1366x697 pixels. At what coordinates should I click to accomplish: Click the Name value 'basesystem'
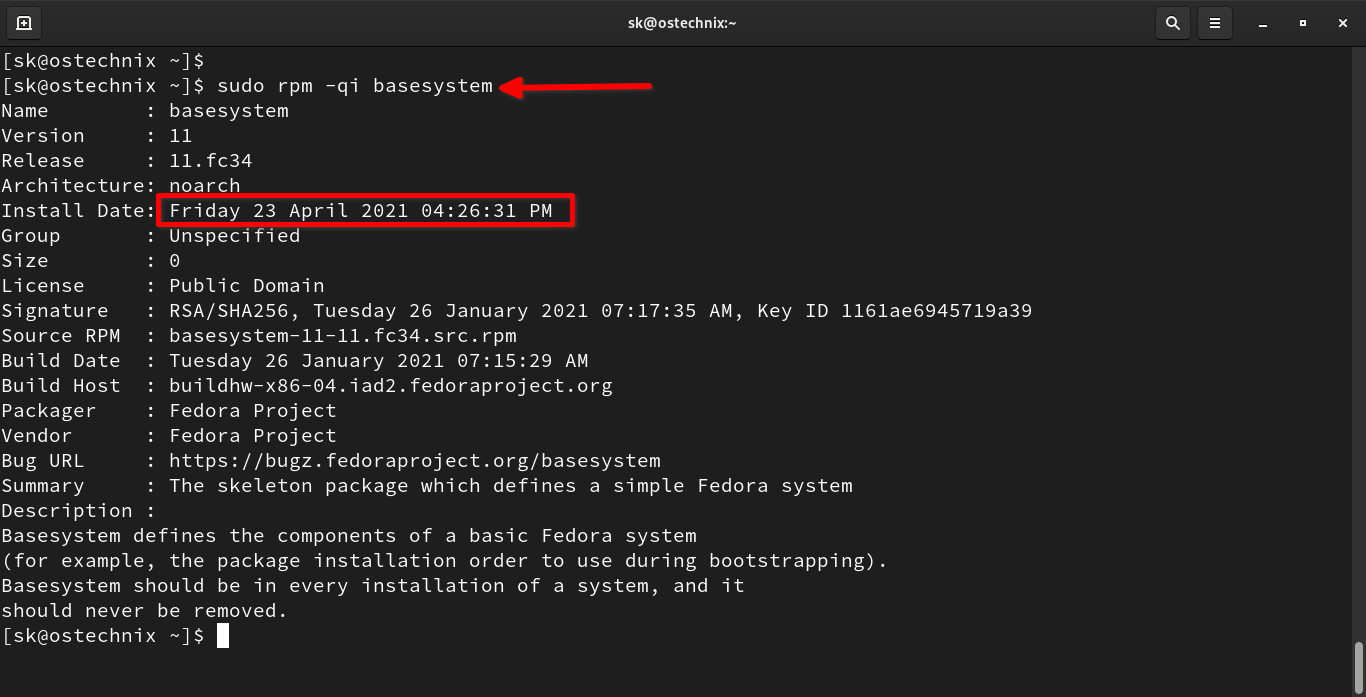[x=229, y=111]
